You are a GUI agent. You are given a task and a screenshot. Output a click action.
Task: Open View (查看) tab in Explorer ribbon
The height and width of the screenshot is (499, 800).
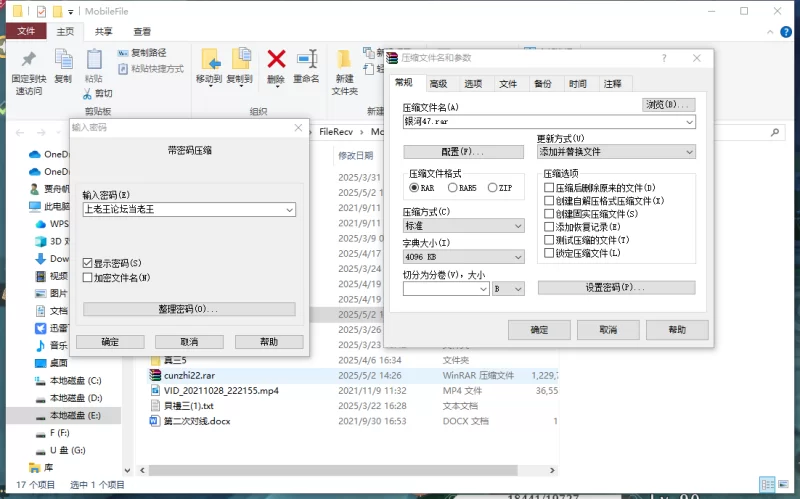point(142,32)
